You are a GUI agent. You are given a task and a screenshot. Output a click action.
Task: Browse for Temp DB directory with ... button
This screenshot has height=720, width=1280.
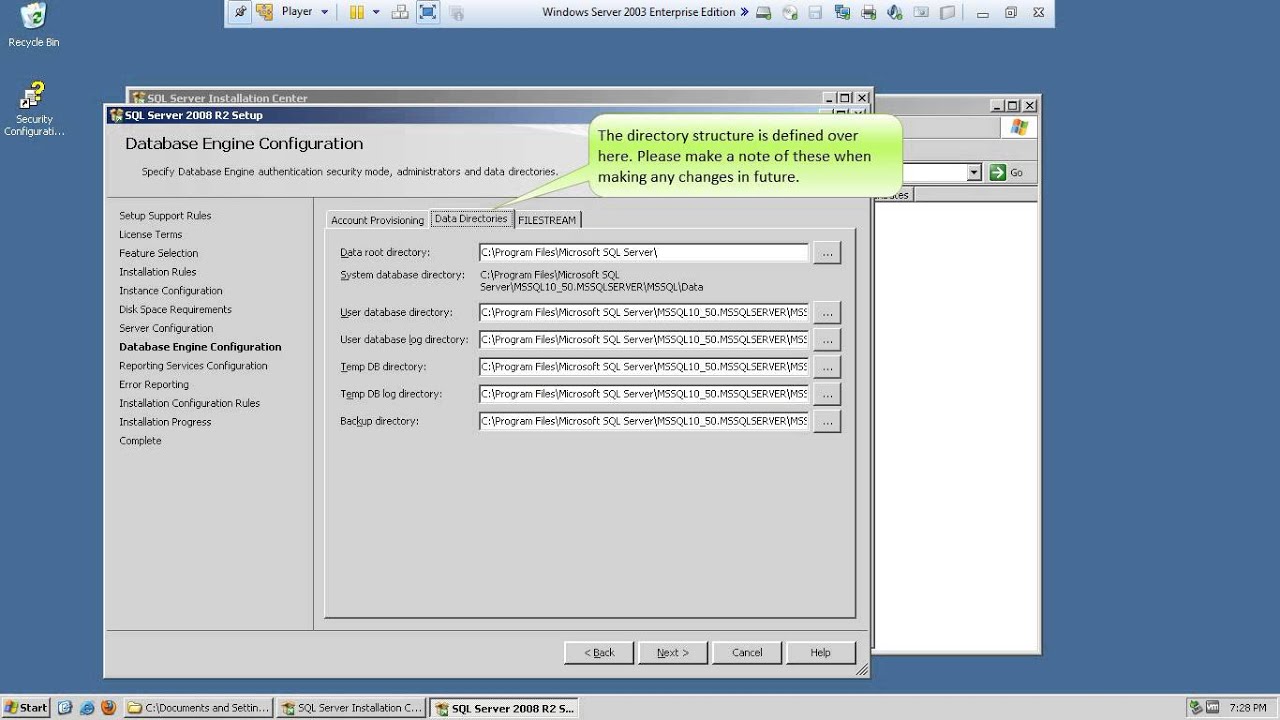(827, 367)
